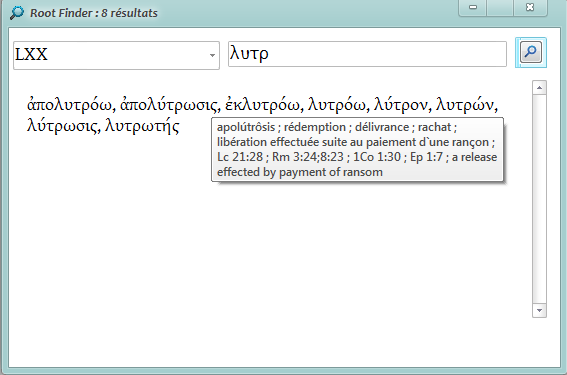This screenshot has width=567, height=375.
Task: Select the result word λυτρόω
Action: pyautogui.click(x=337, y=105)
